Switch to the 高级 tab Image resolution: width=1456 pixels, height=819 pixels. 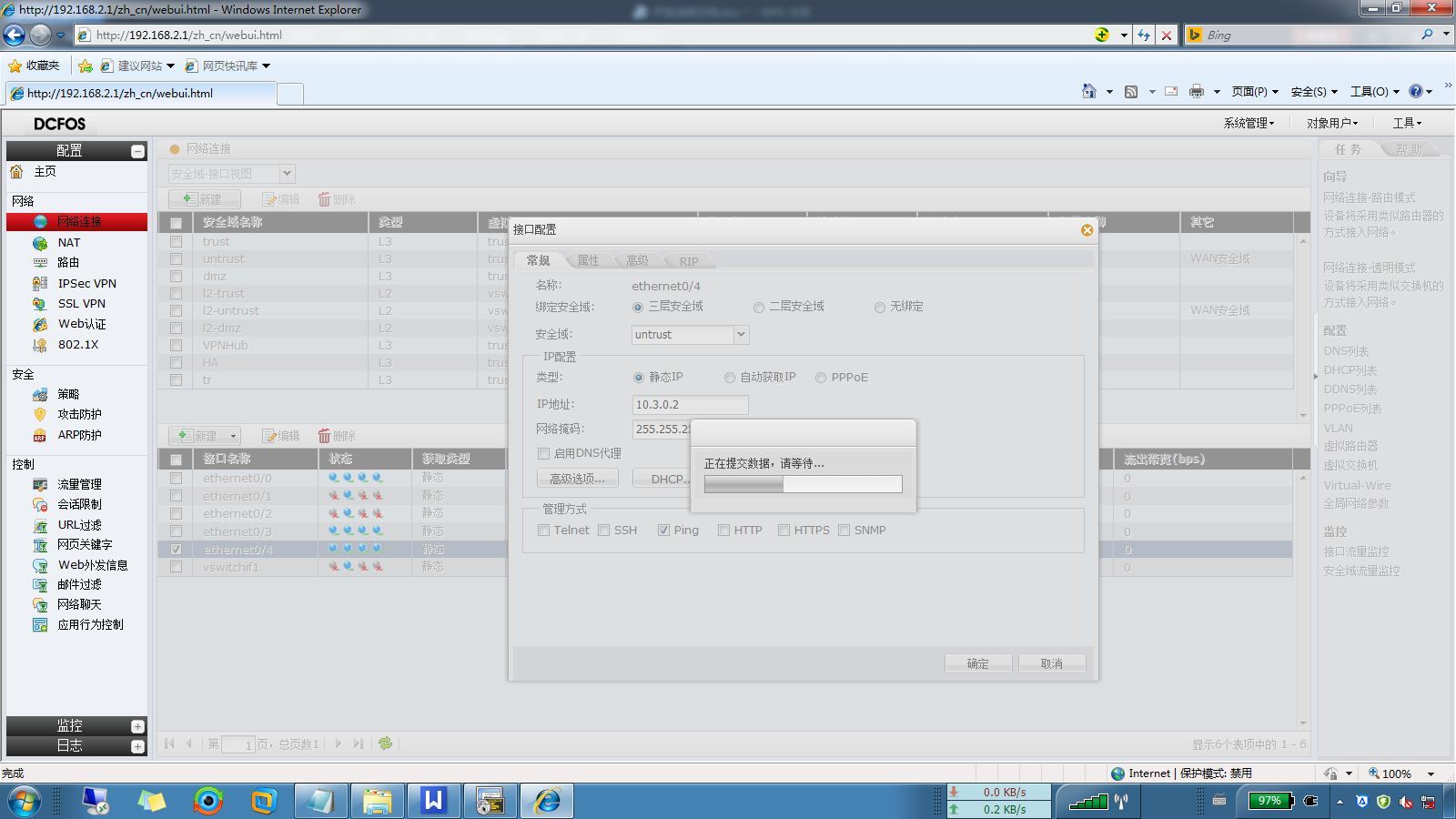(x=638, y=260)
